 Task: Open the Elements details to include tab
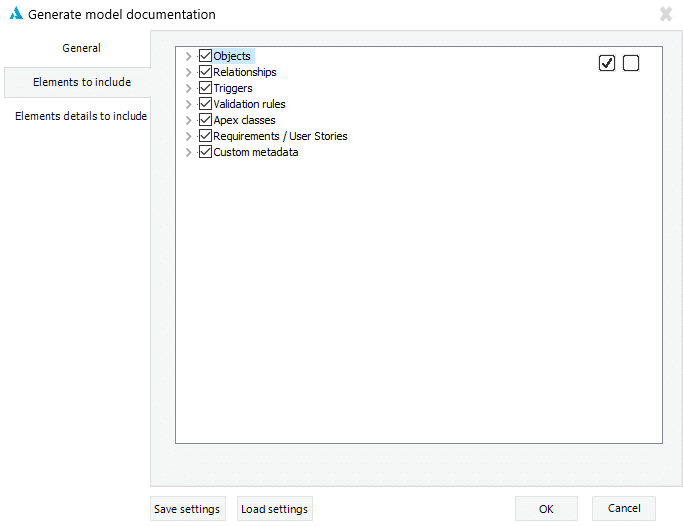tap(81, 116)
